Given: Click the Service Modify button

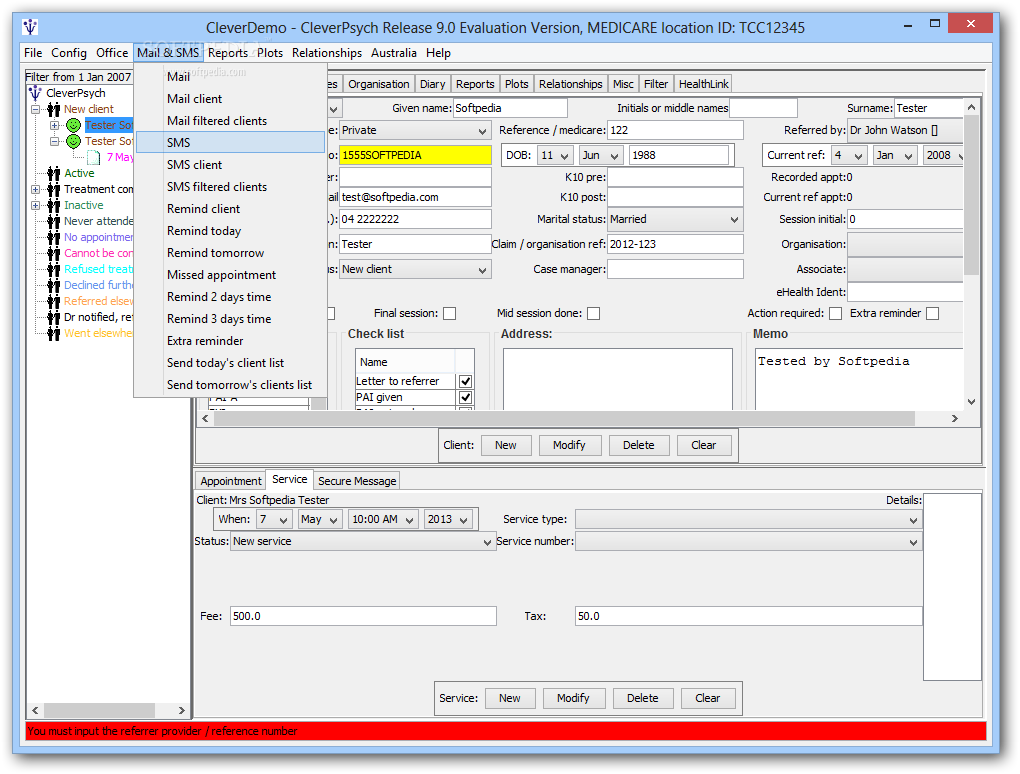Looking at the screenshot, I should 573,698.
